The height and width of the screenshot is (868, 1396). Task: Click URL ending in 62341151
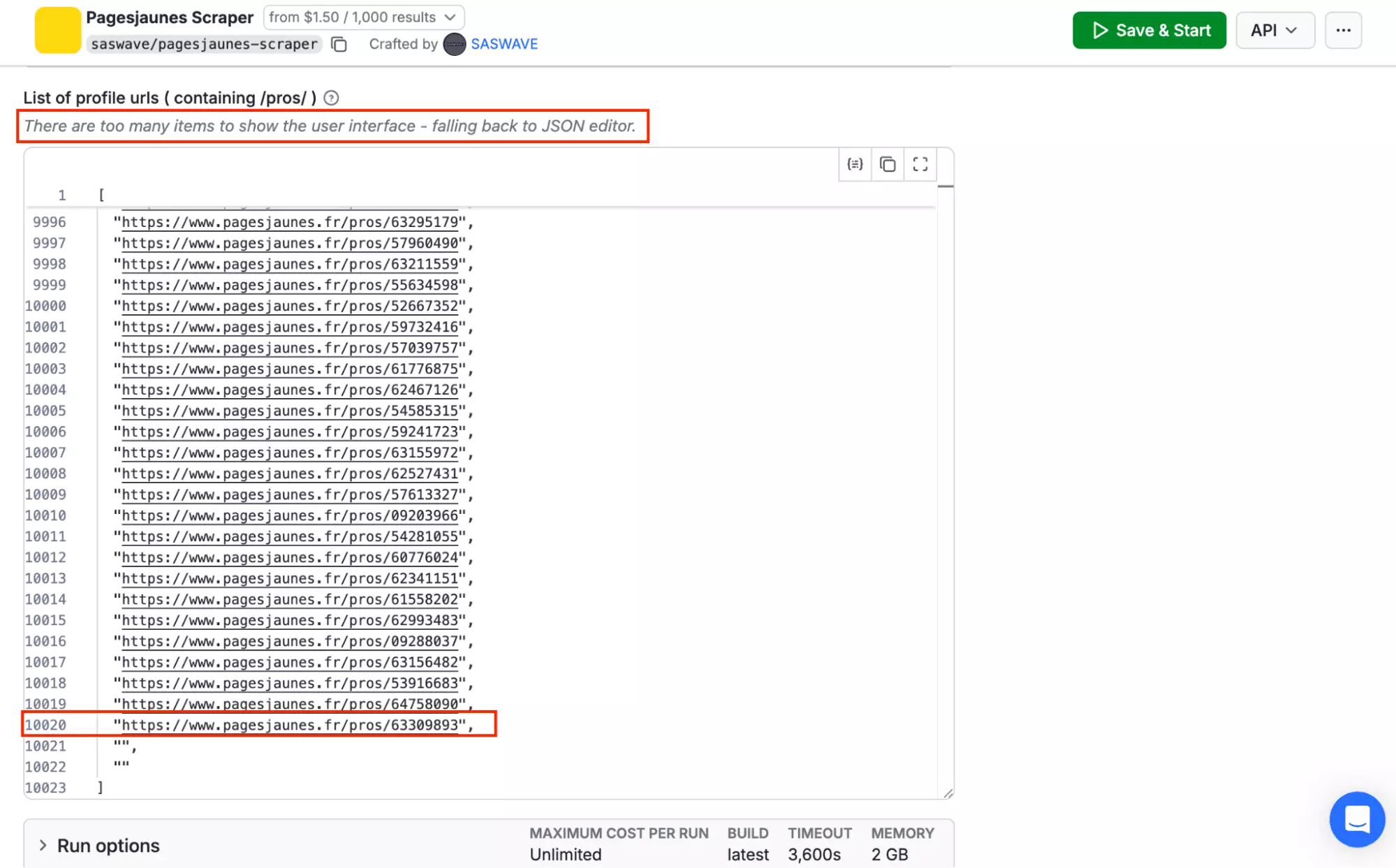click(x=291, y=578)
